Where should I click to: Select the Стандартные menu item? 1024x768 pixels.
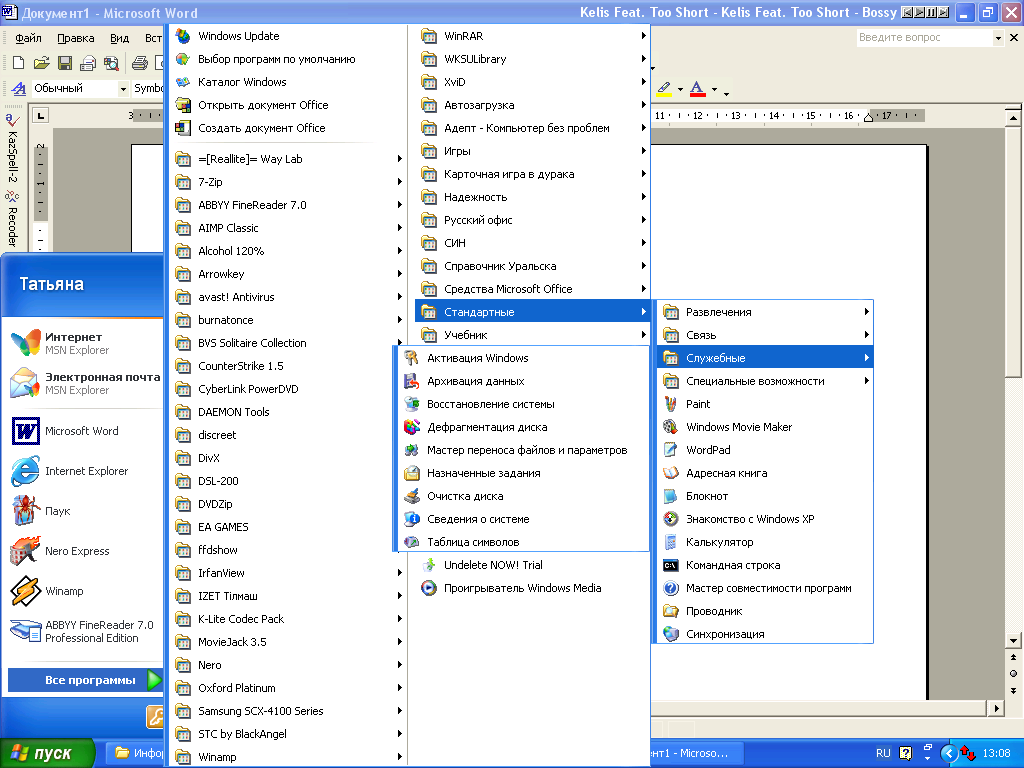click(532, 312)
